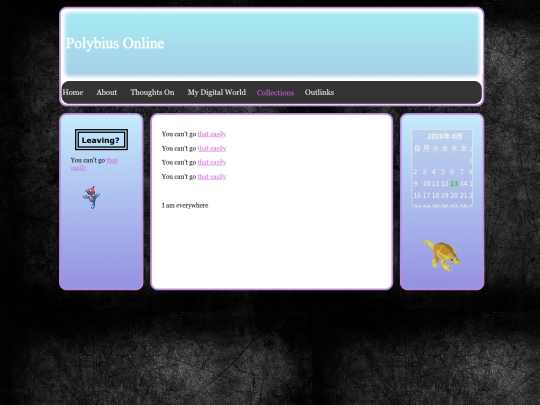Click day 16 in the calendar
Image resolution: width=540 pixels, height=405 pixels.
[417, 196]
